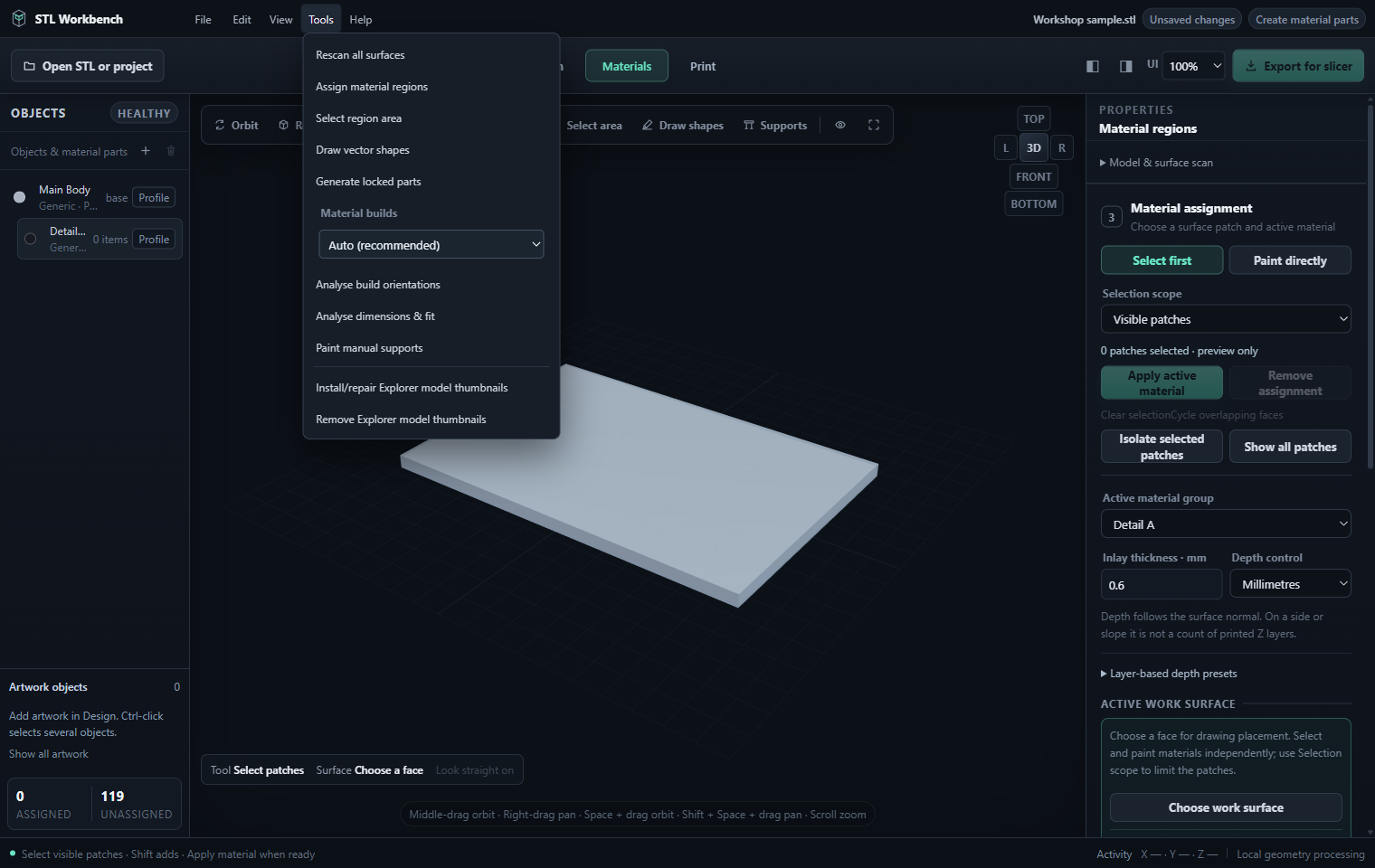
Task: Click HEALTHY status badge
Action: coord(144,113)
